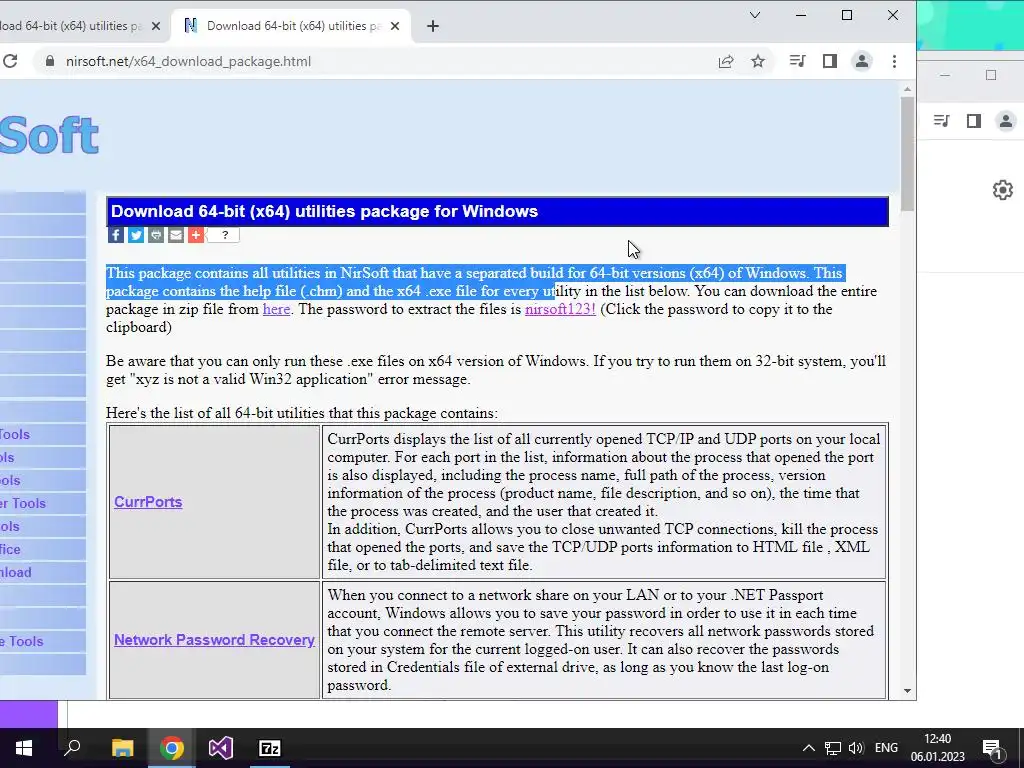The height and width of the screenshot is (768, 1024).
Task: Open volume control tray icon
Action: click(x=856, y=748)
